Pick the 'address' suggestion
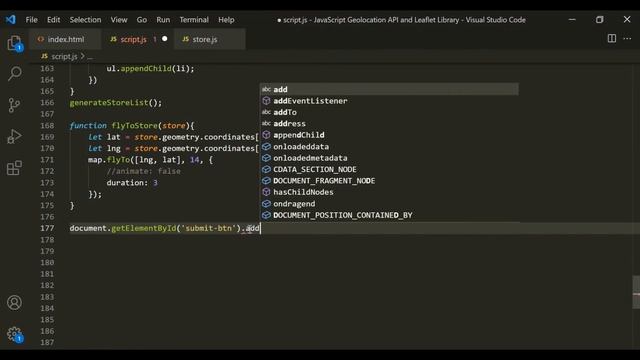 click(389, 124)
